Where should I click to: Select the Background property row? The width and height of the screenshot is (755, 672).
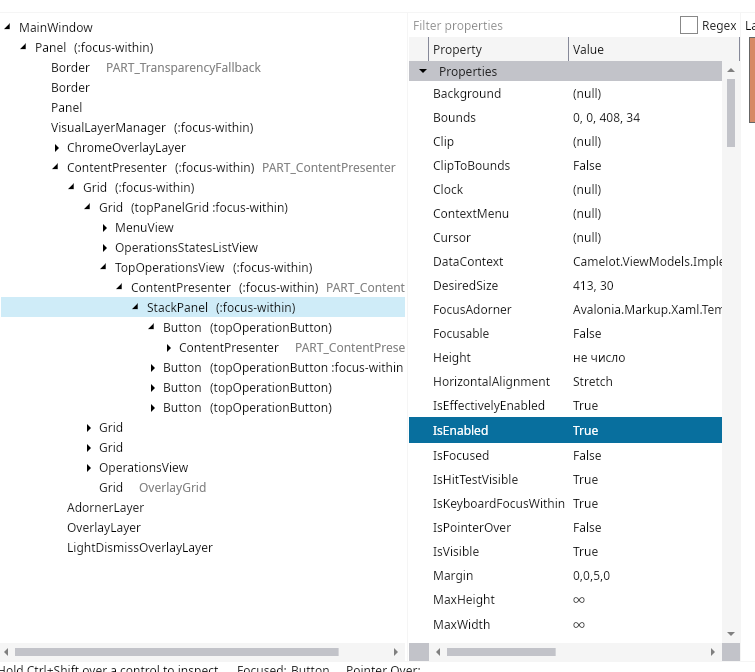[x=565, y=93]
